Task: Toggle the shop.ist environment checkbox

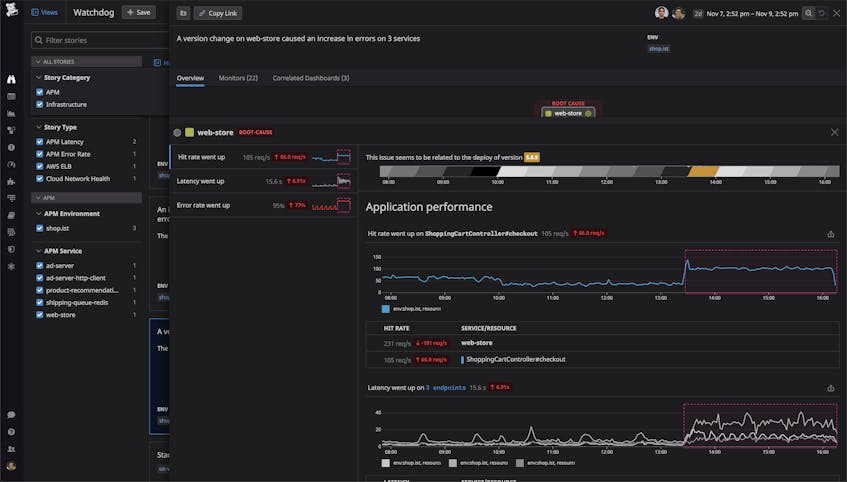Action: 39,228
